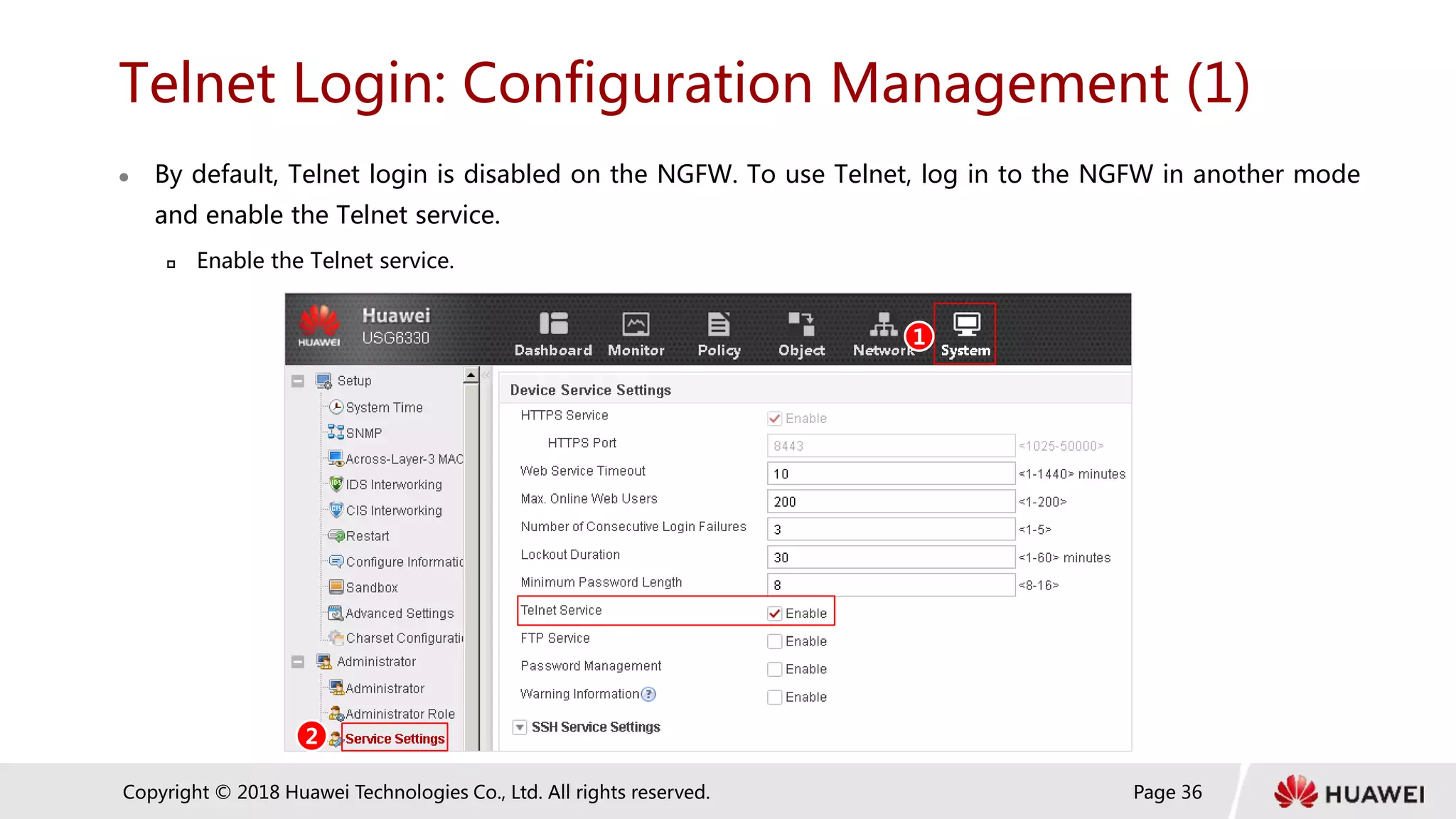Select SNMP tree item
This screenshot has height=819, width=1456.
[x=364, y=433]
